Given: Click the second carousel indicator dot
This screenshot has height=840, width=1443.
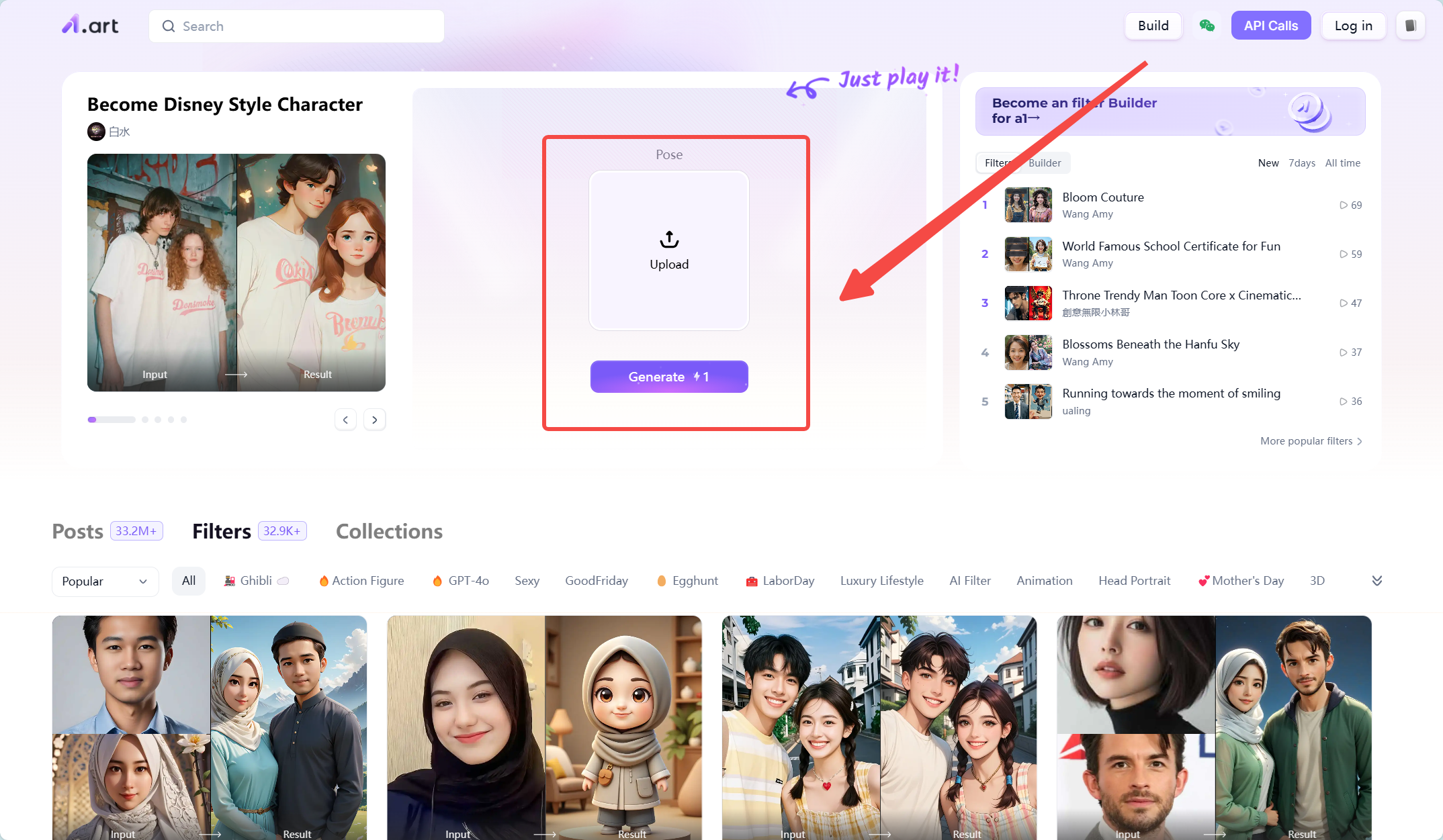Looking at the screenshot, I should coord(145,420).
